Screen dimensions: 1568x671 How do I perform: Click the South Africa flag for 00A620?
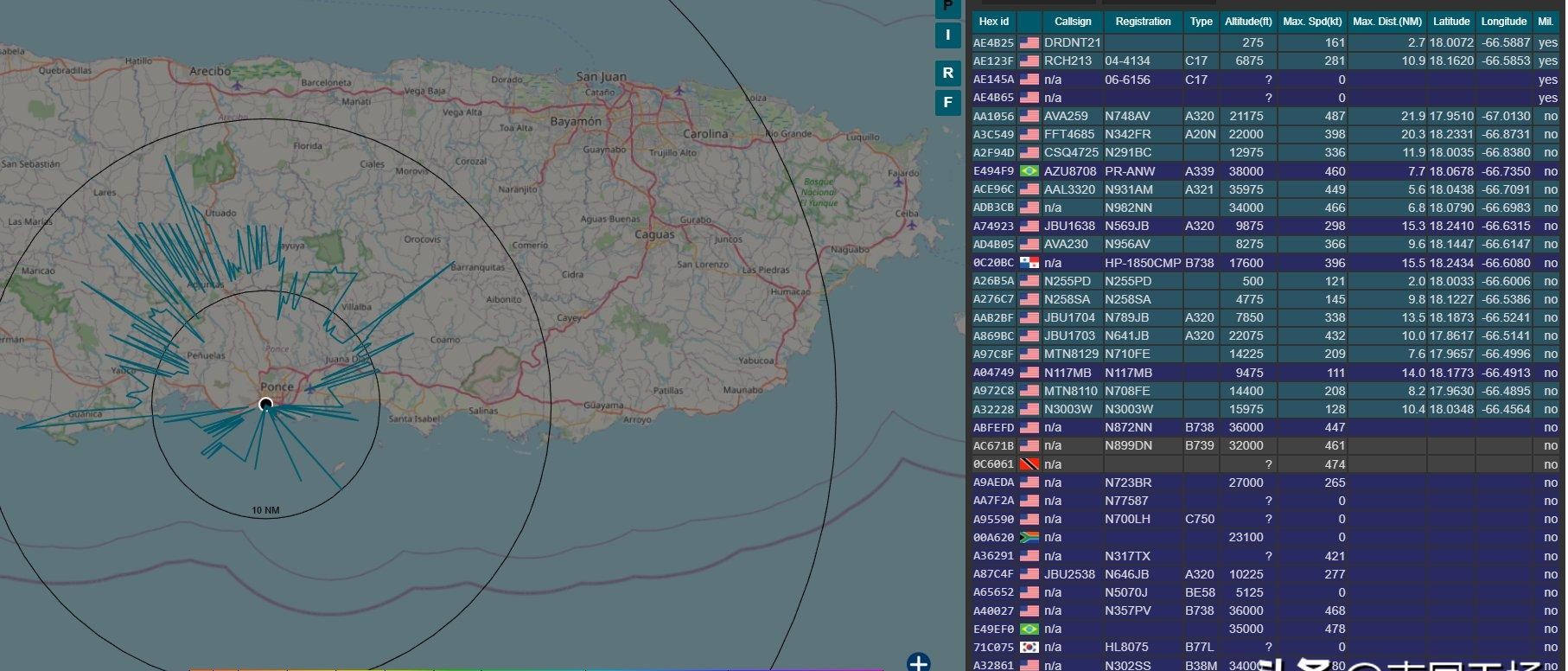(x=1029, y=537)
